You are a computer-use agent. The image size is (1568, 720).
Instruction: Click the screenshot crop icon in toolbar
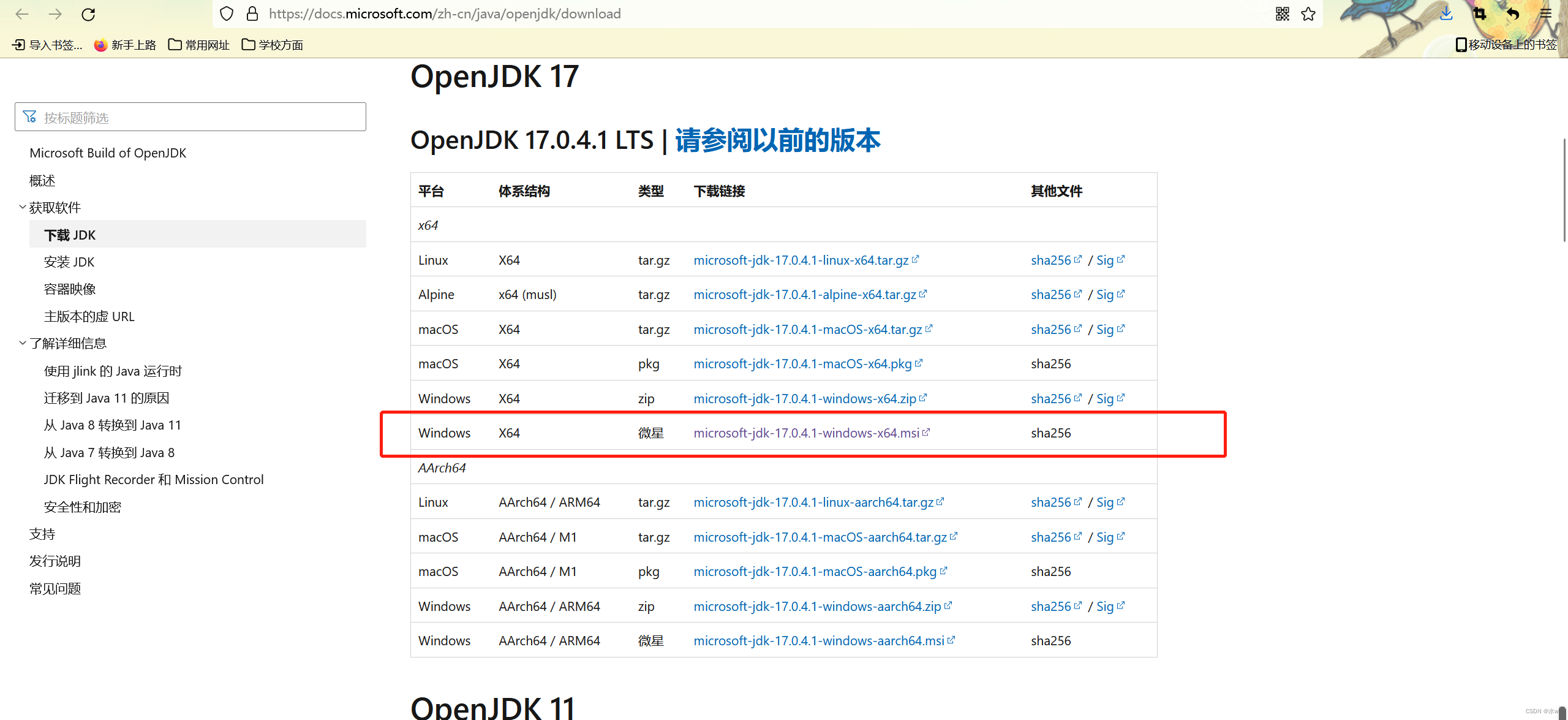(x=1480, y=14)
